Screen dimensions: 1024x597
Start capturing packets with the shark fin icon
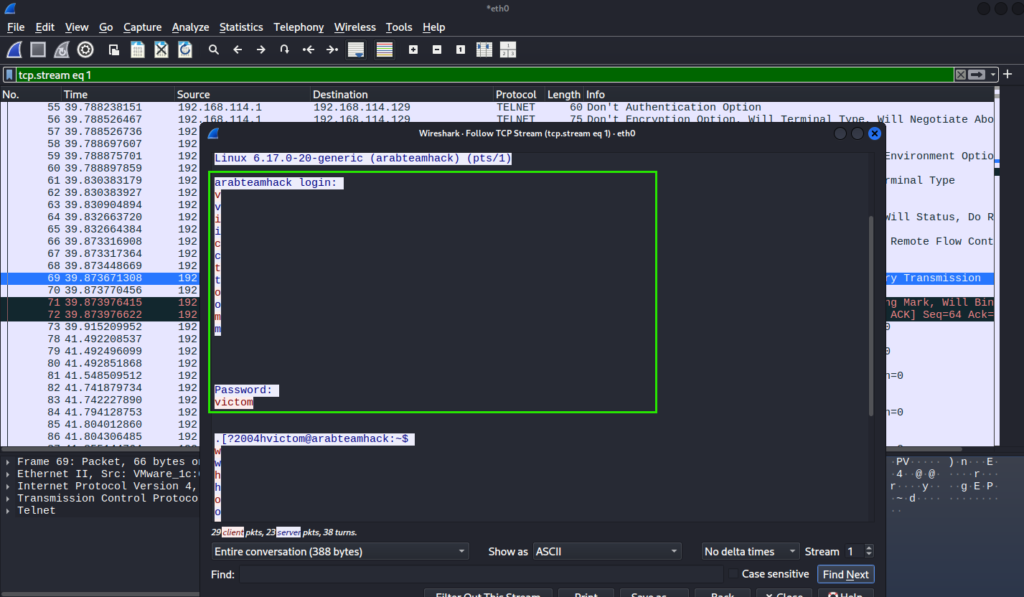(x=14, y=49)
